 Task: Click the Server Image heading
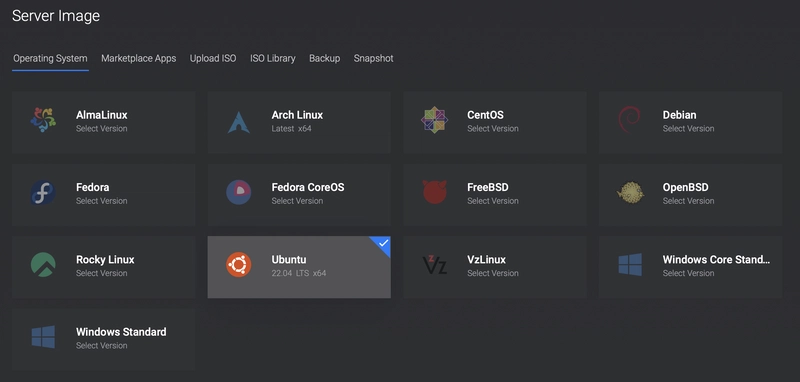(x=56, y=16)
